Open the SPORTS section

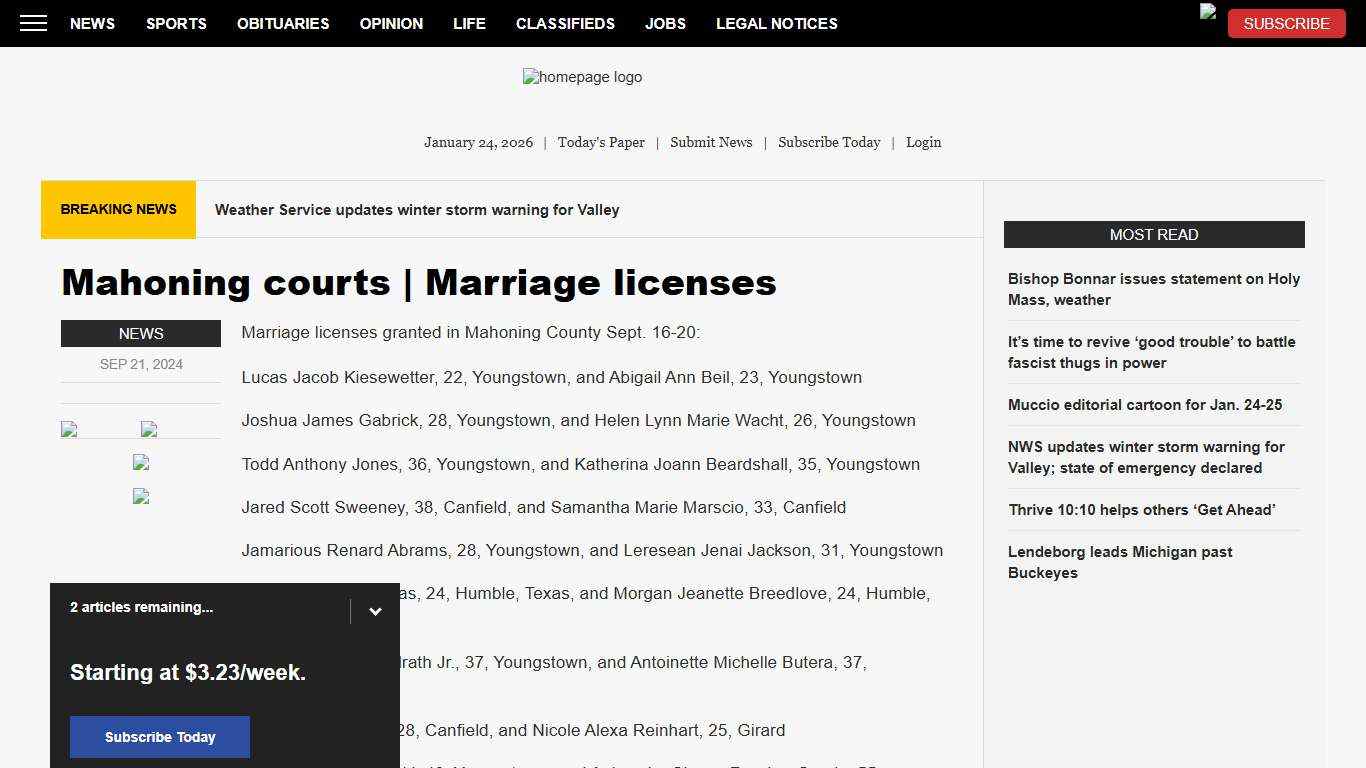pos(176,23)
